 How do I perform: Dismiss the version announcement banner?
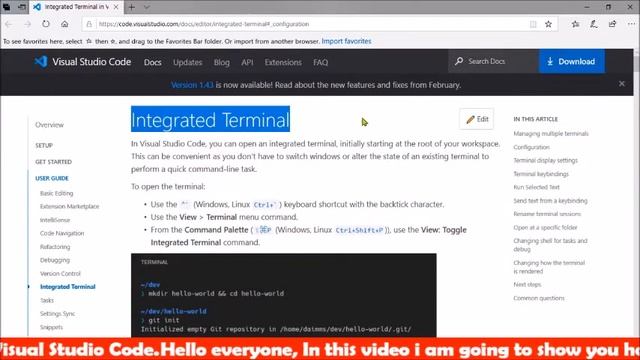point(622,84)
